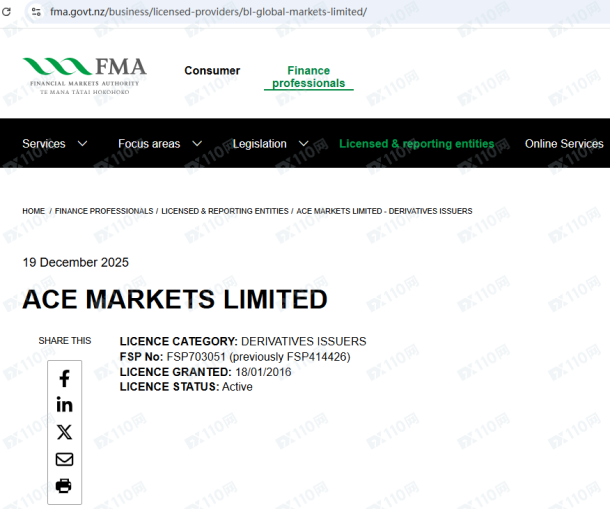Click the ACE MARKETS LIMITED heading

[175, 299]
